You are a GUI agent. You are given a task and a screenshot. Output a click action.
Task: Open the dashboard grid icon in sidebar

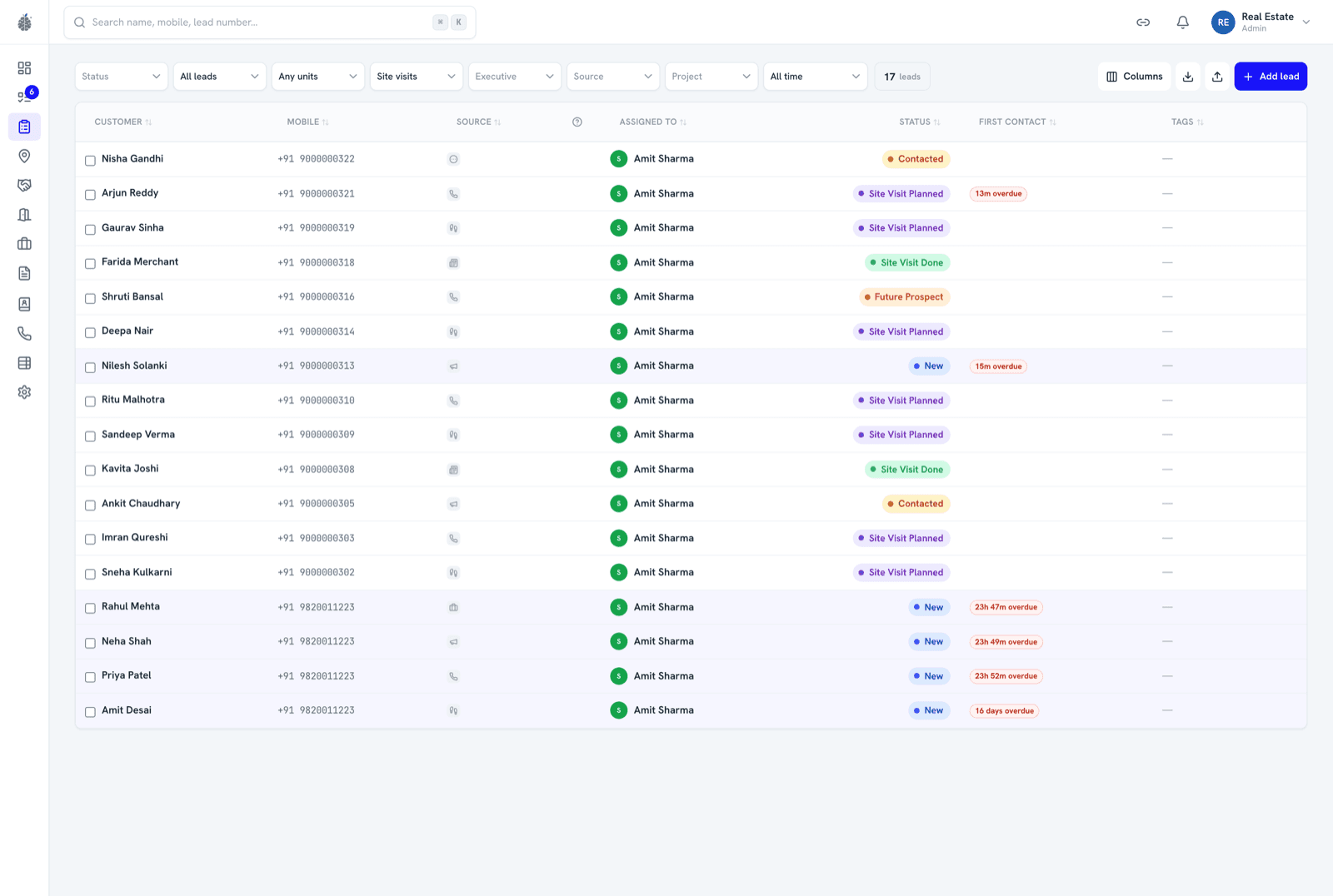tap(24, 68)
